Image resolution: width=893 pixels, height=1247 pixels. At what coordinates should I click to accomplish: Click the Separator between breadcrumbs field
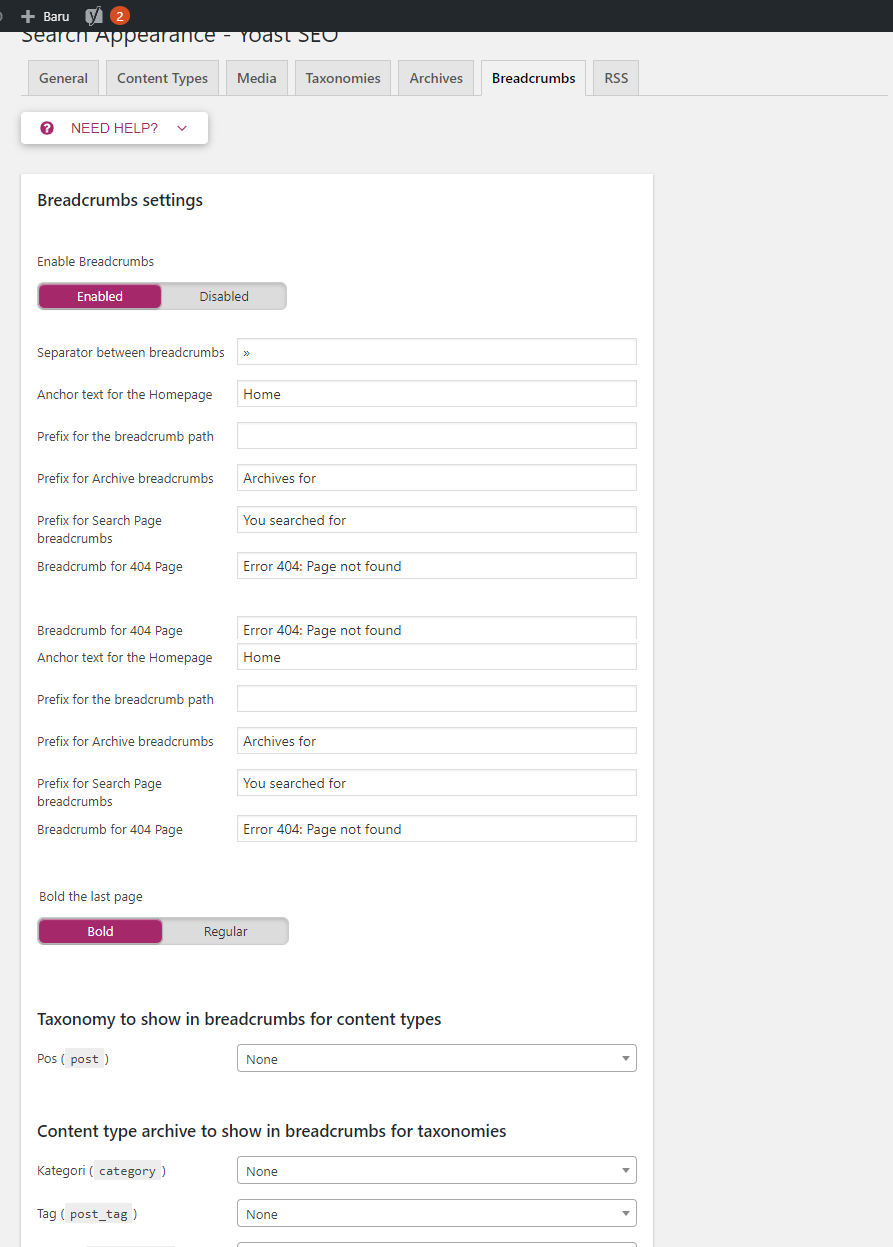[437, 351]
